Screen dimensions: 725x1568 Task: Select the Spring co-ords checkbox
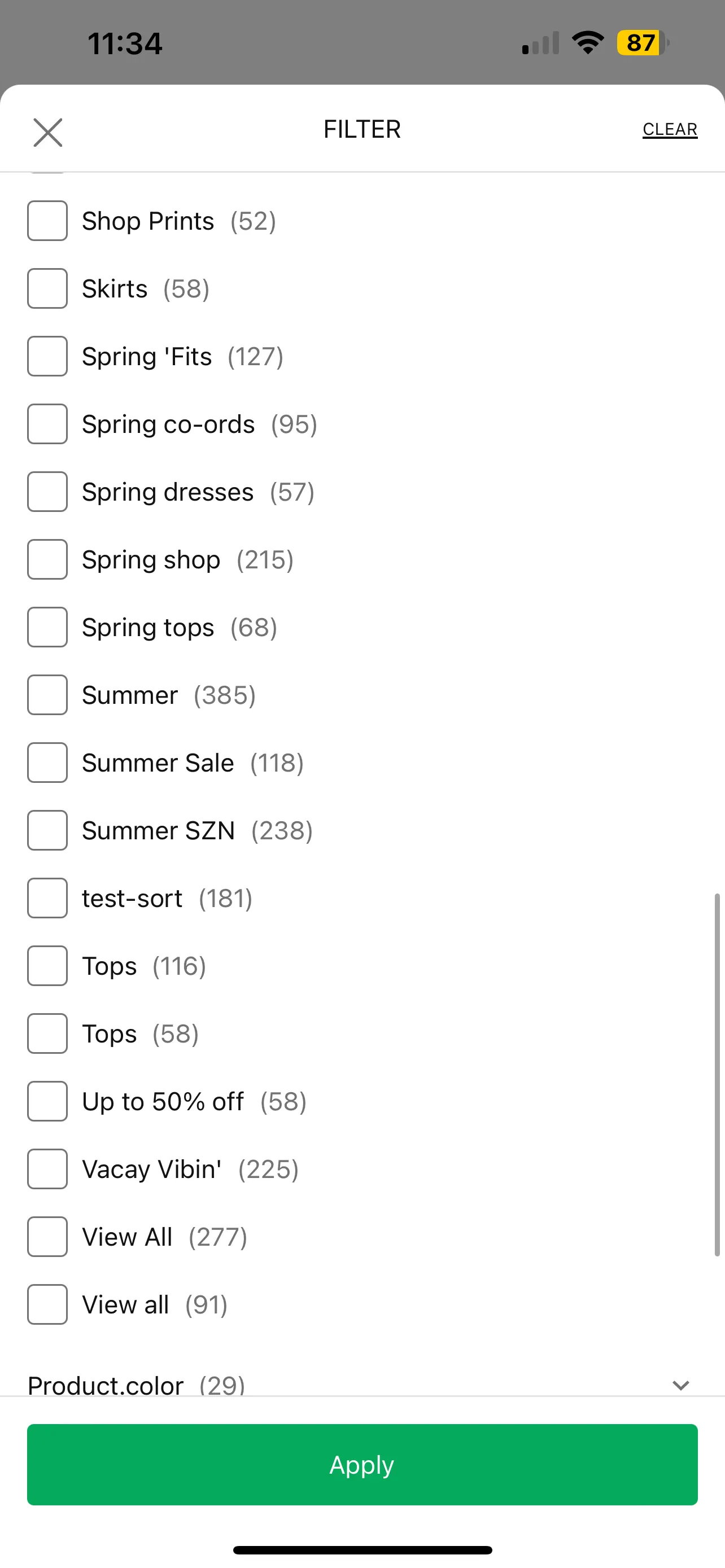click(47, 424)
